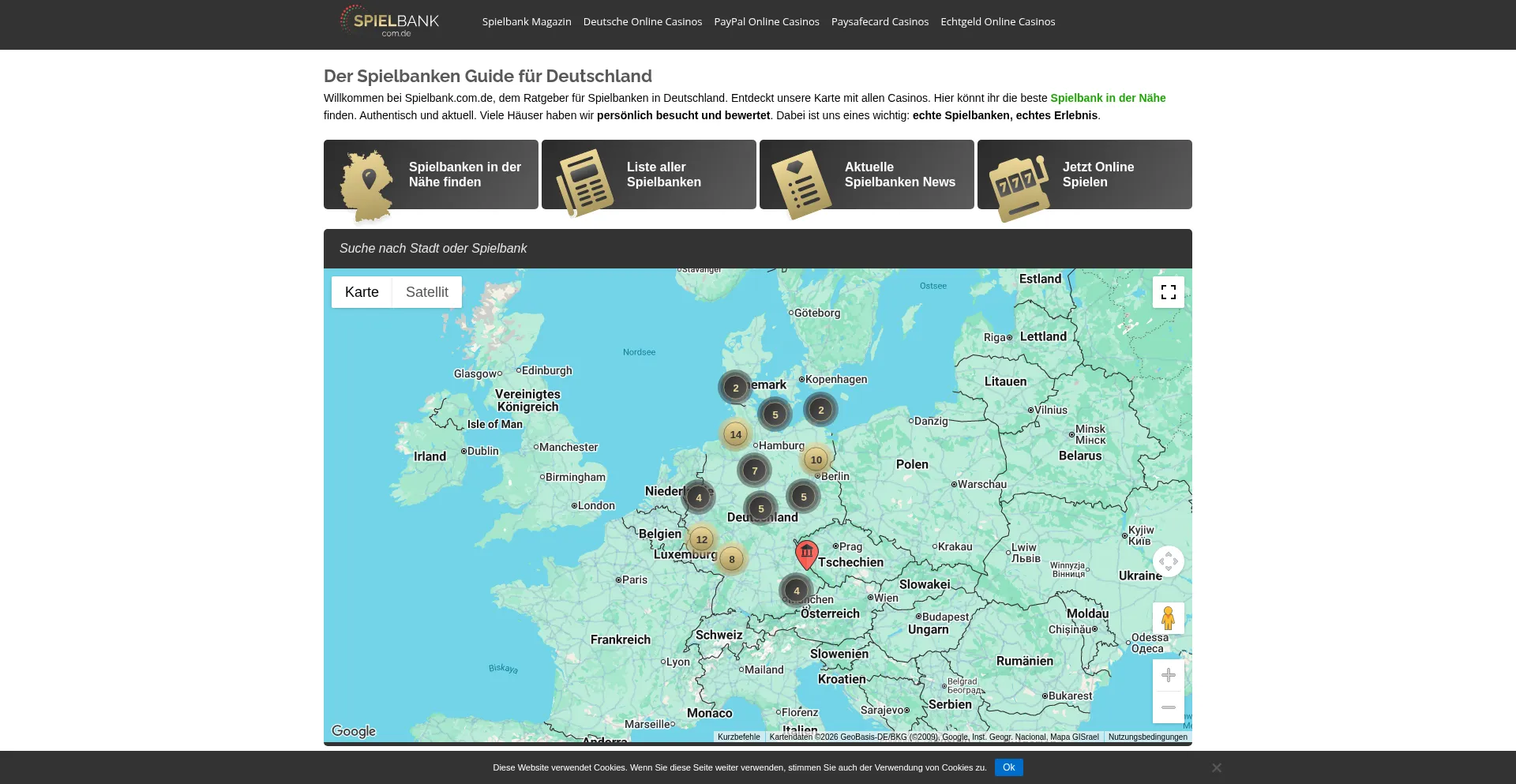
Task: Open Deutsche Online Casinos menu item
Action: (x=643, y=22)
